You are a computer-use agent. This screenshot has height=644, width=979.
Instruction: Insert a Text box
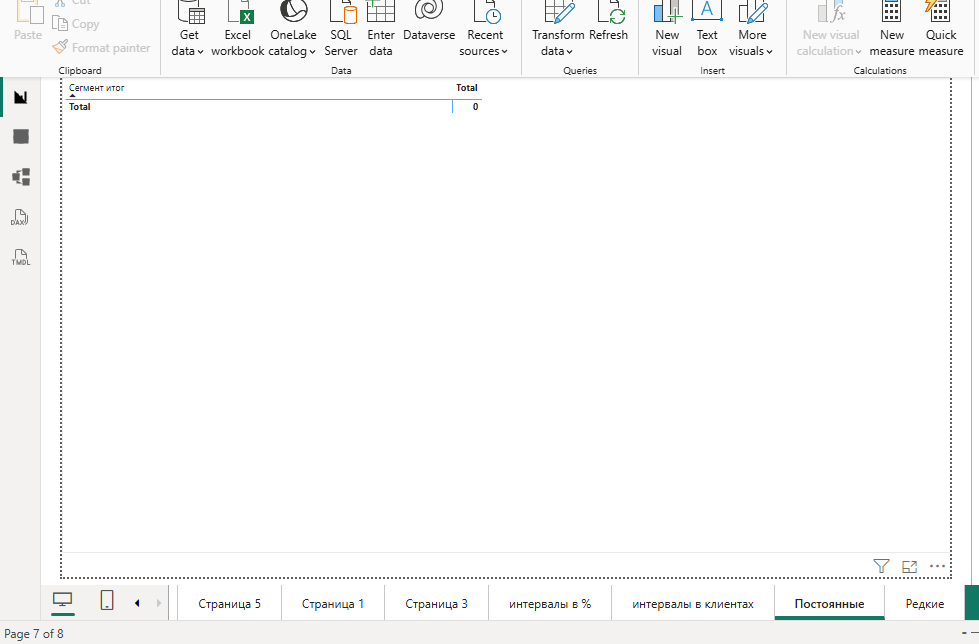pyautogui.click(x=707, y=28)
